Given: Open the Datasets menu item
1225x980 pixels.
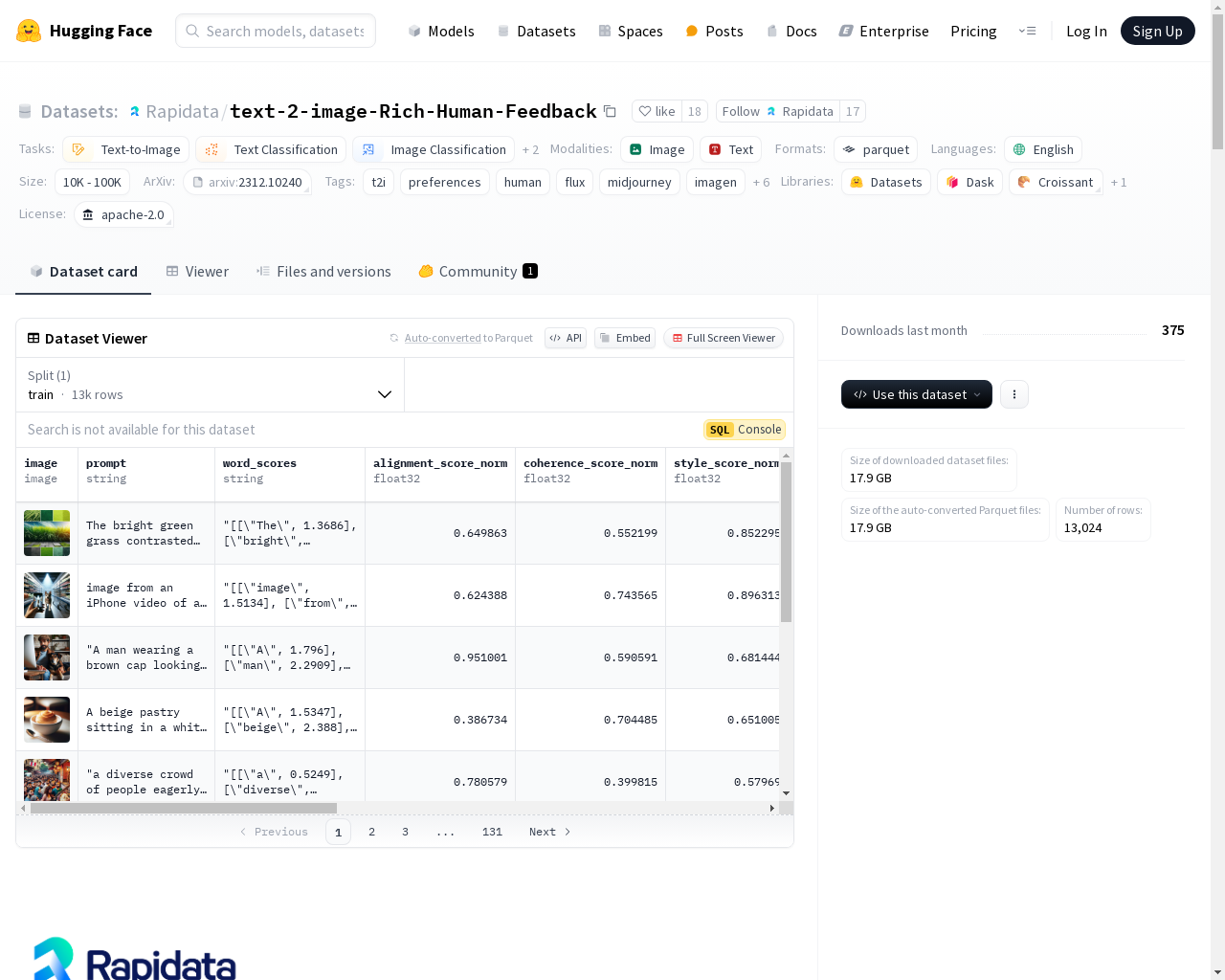Looking at the screenshot, I should (x=536, y=31).
